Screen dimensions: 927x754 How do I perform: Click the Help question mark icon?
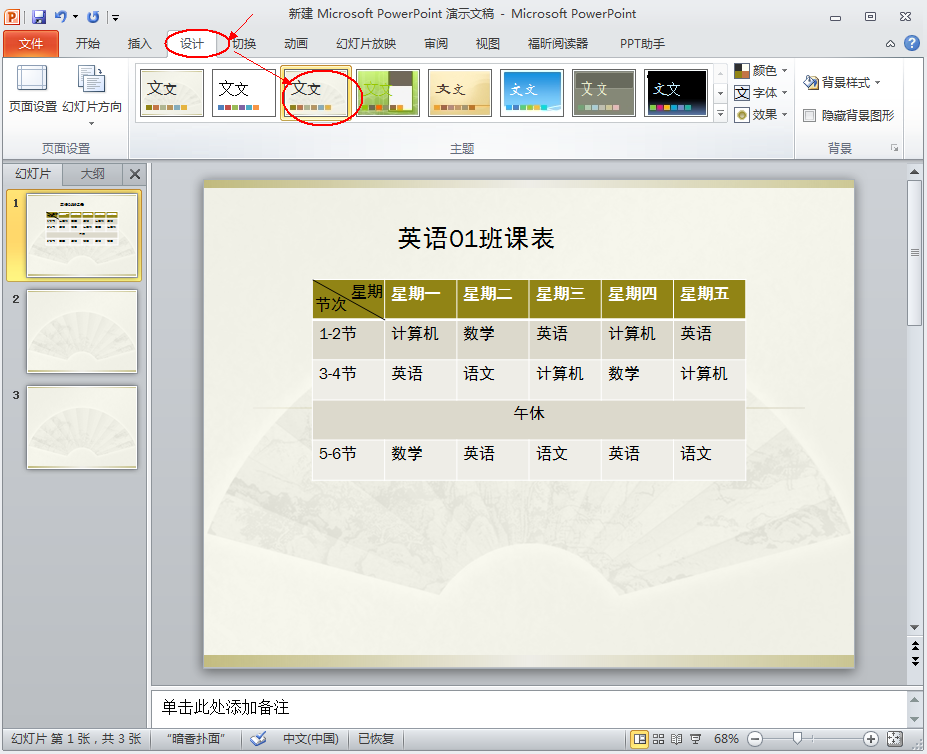[911, 43]
